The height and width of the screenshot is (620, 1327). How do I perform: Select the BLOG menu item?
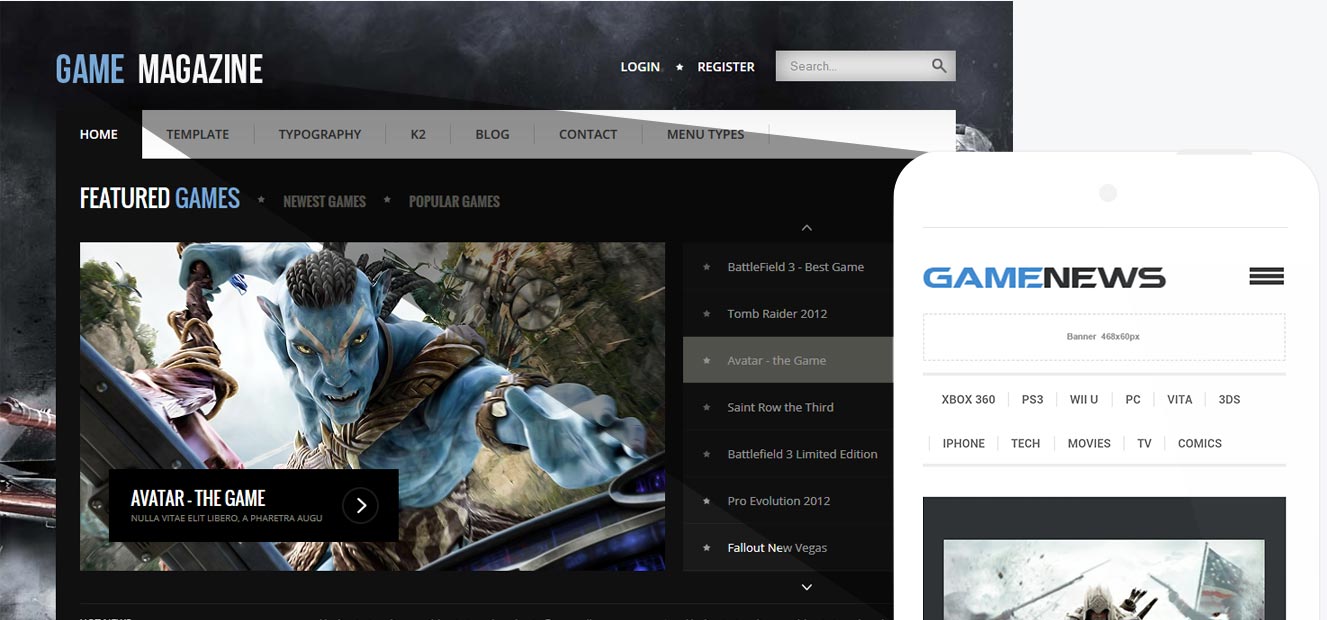(x=492, y=134)
